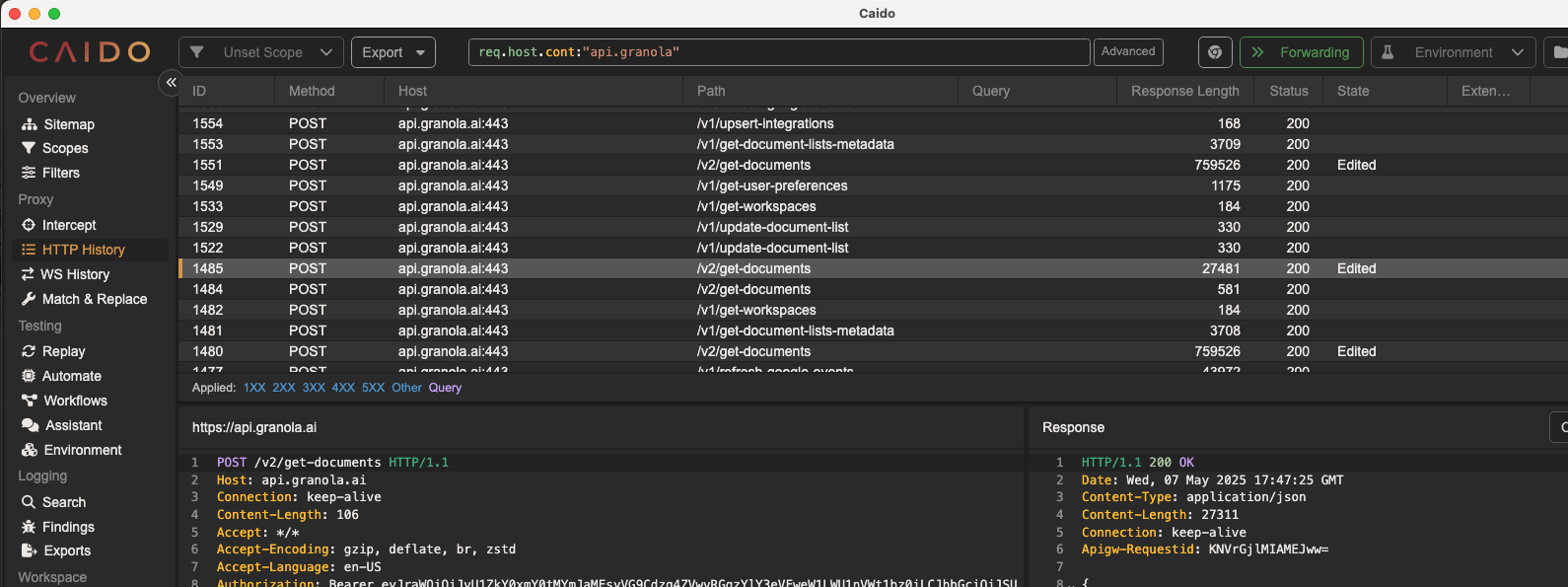Select the row with response length 3708
This screenshot has height=587, width=1568.
click(x=873, y=330)
